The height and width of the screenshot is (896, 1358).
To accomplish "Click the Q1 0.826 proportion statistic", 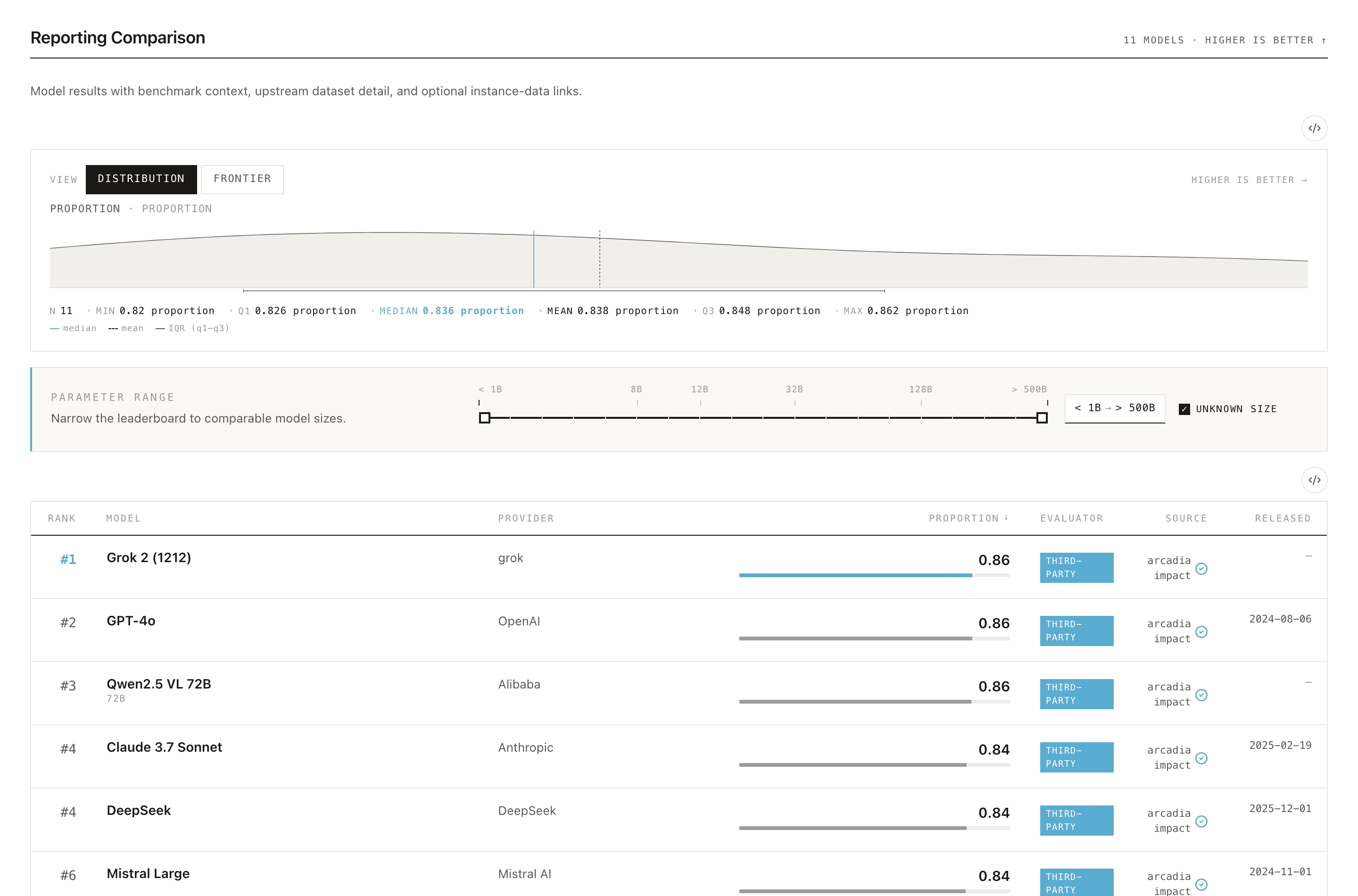I will pos(297,311).
